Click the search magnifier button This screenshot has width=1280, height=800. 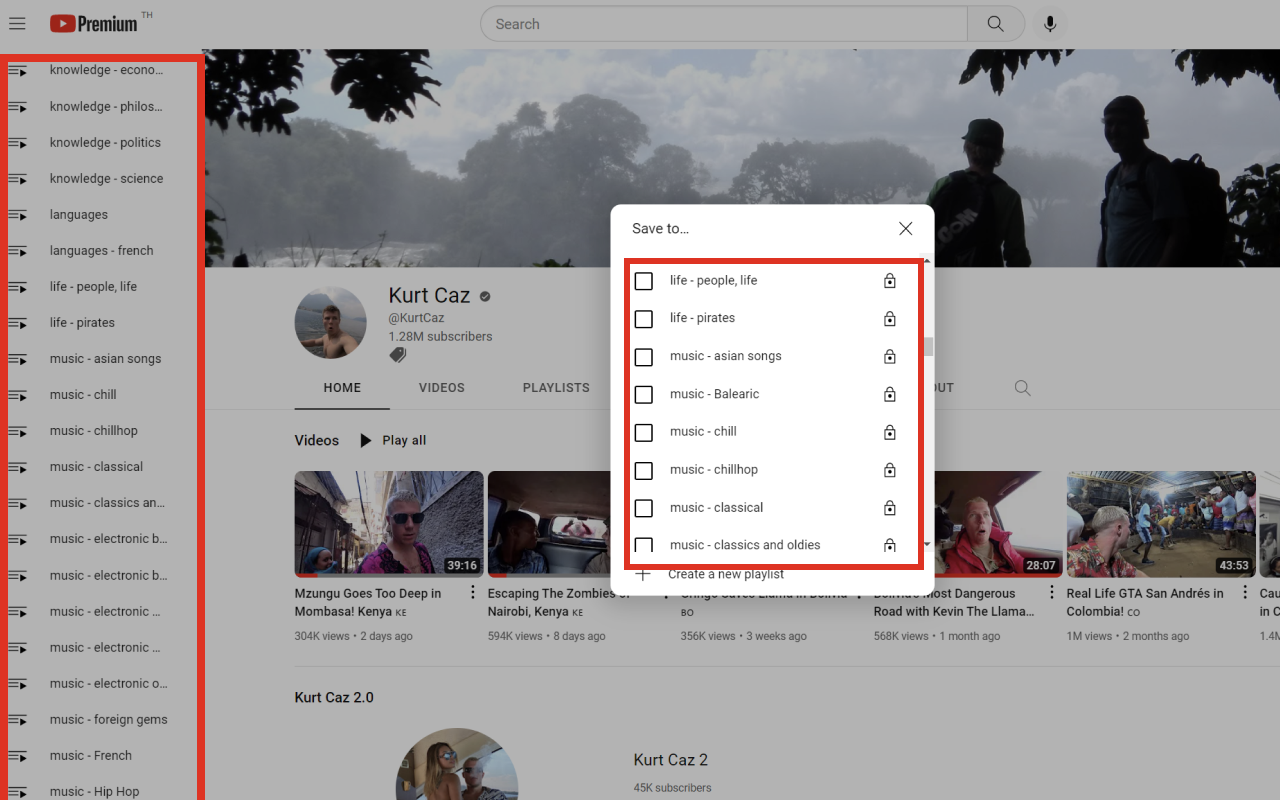point(996,24)
